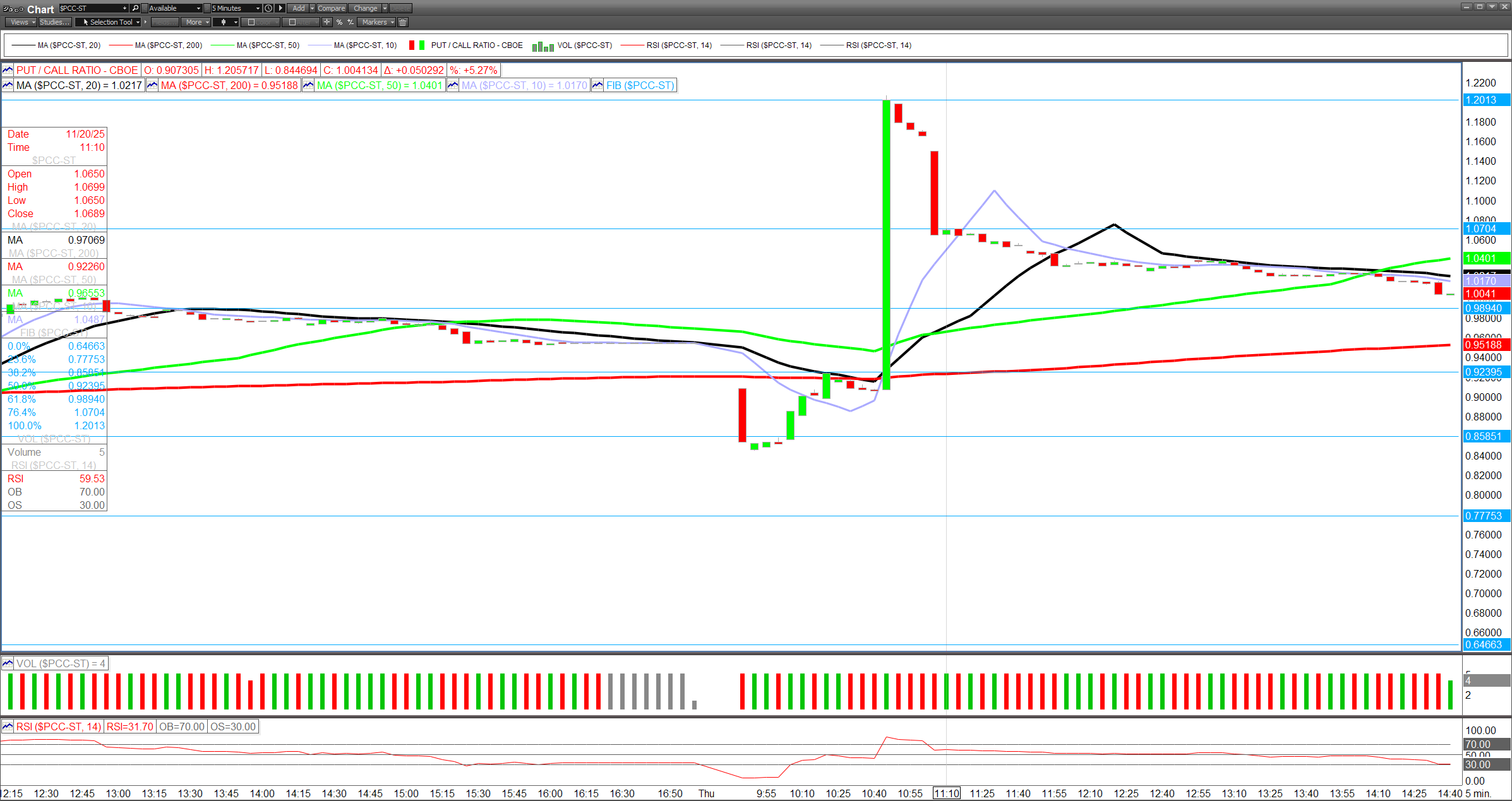1512x801 pixels.
Task: Click the play arrow icon
Action: [280, 8]
